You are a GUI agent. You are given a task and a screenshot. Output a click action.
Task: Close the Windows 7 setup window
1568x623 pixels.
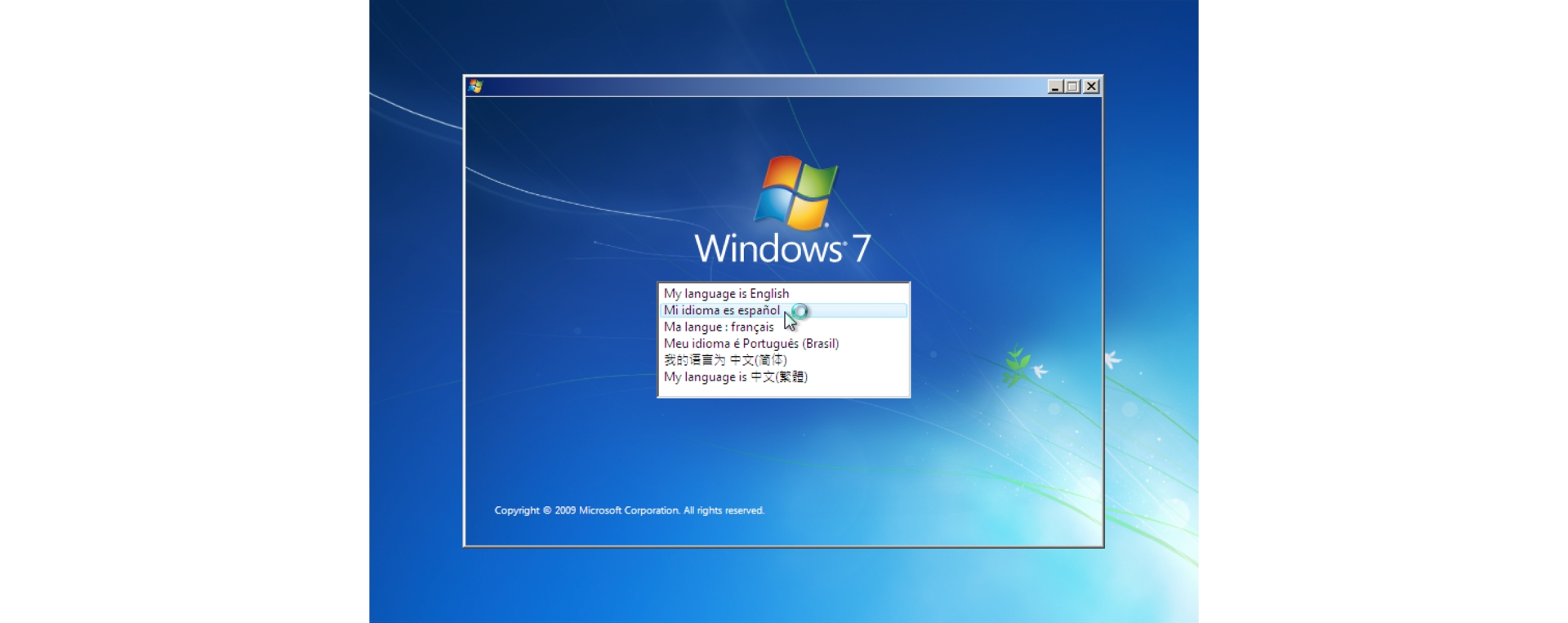click(1091, 87)
